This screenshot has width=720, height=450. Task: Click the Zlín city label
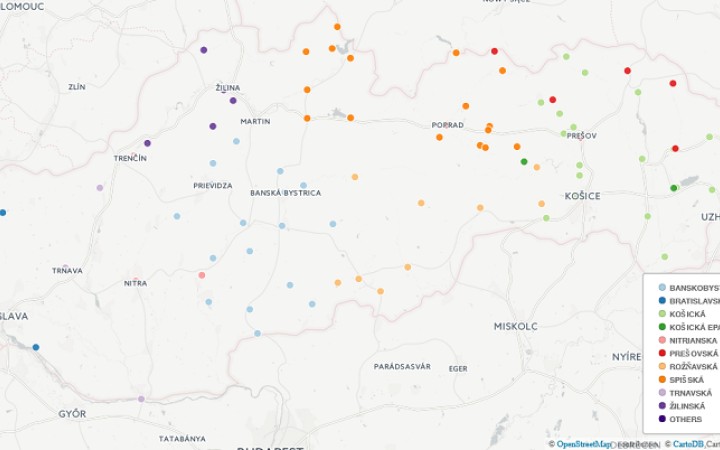pyautogui.click(x=77, y=87)
